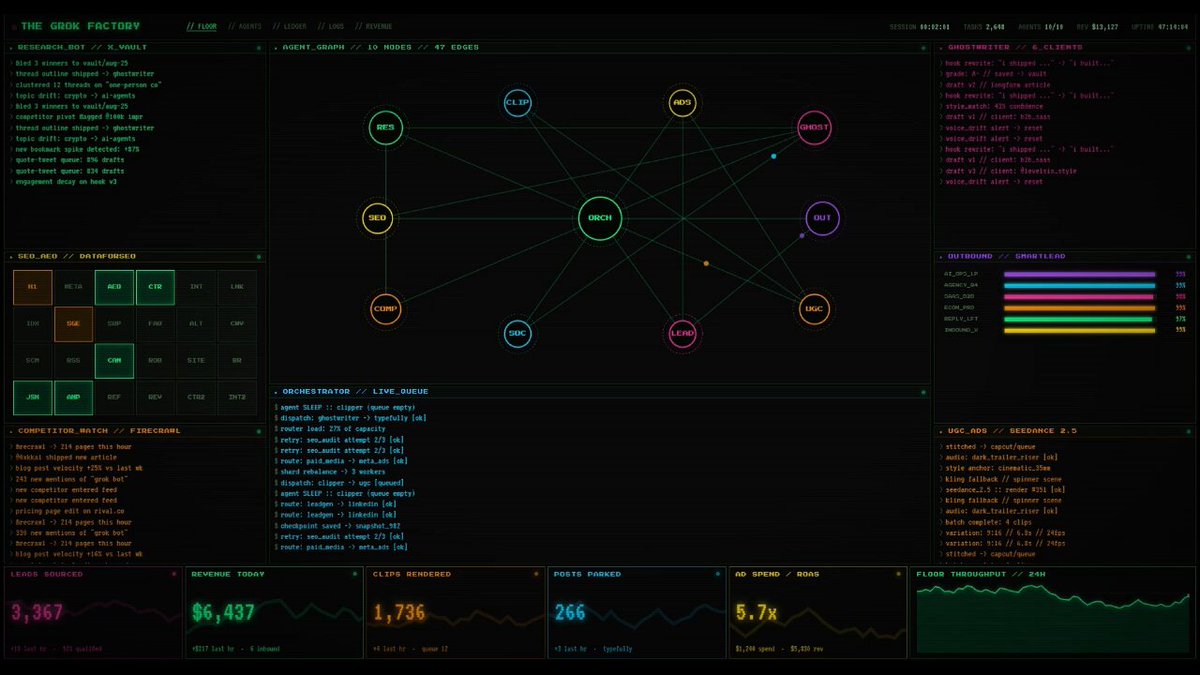Click the RES agent node
Viewport: 1200px width, 675px height.
point(385,128)
